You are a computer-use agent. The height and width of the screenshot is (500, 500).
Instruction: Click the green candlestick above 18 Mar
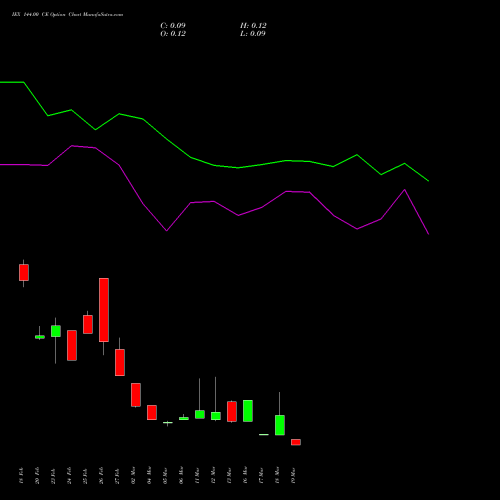click(280, 425)
